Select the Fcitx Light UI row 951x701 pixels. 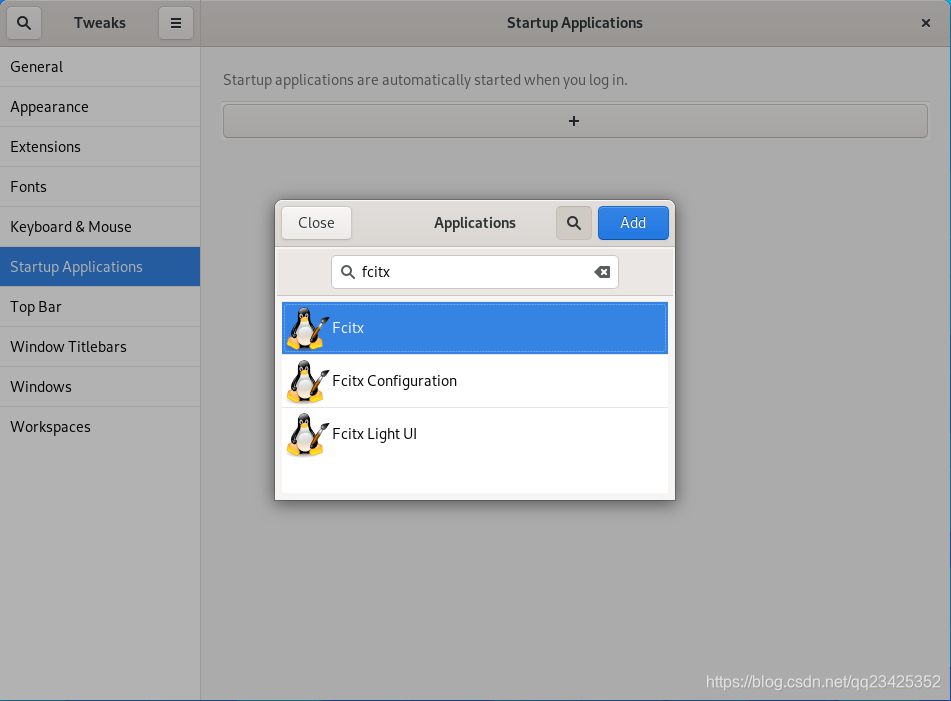475,434
